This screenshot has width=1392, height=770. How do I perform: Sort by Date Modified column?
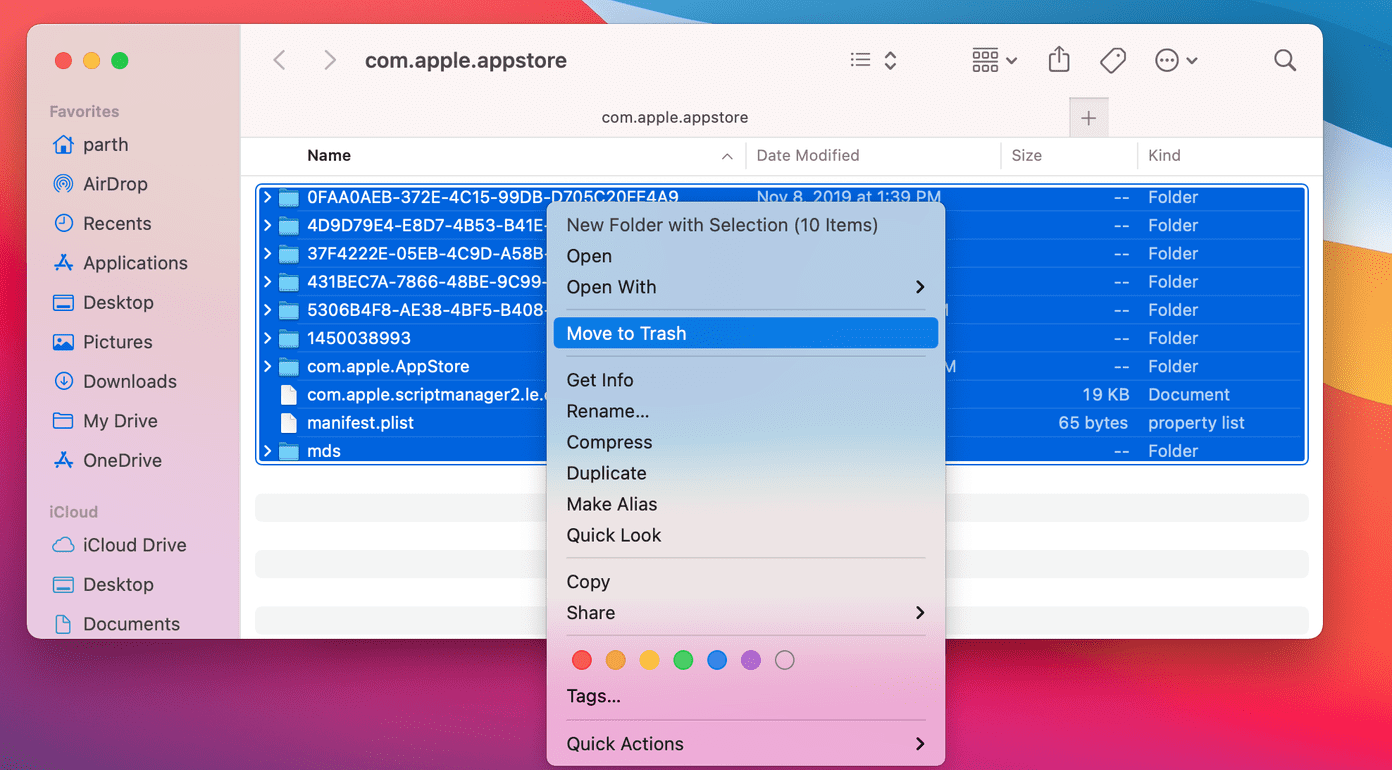808,155
